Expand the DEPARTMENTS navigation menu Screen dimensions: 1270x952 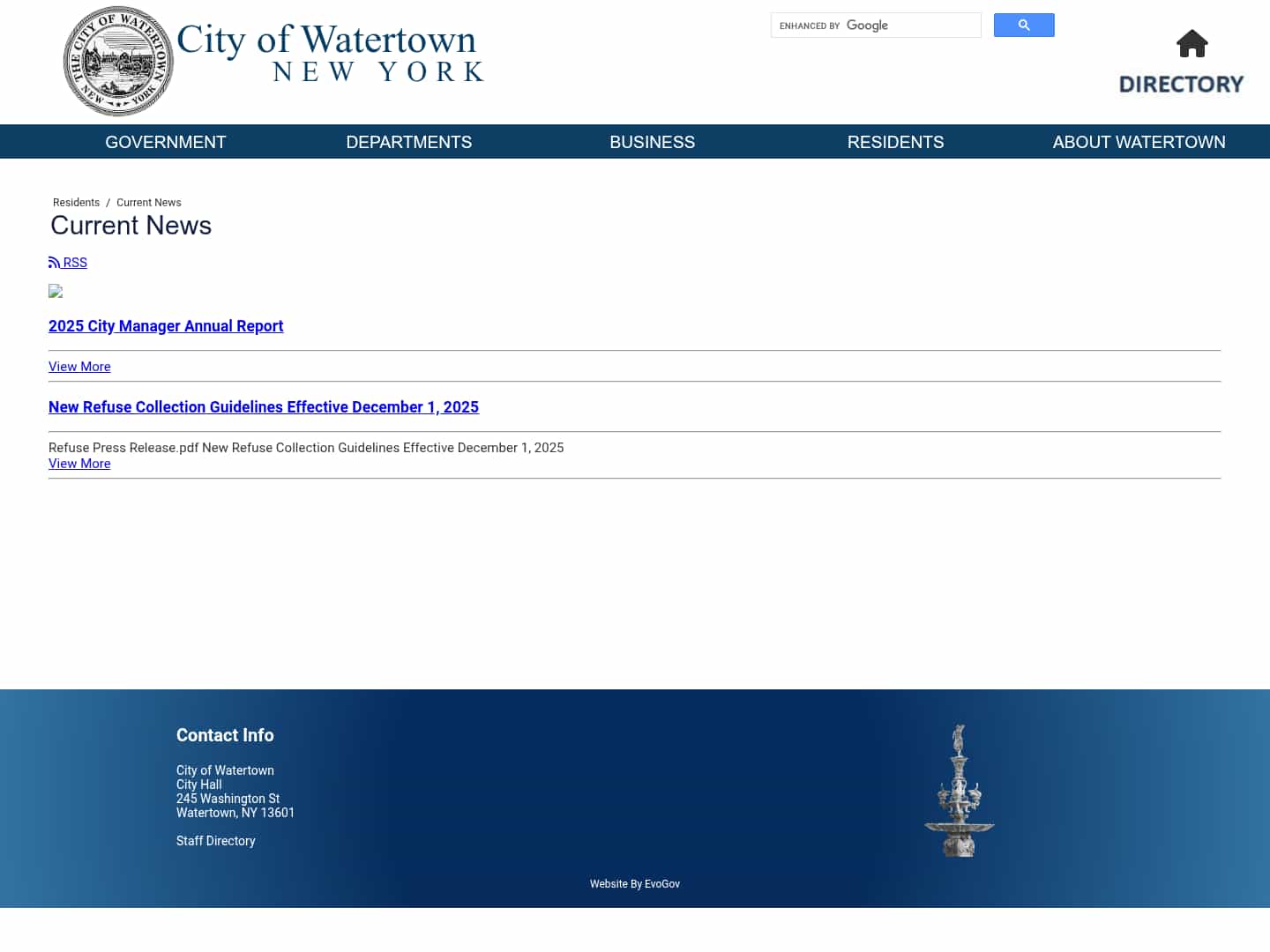[408, 142]
